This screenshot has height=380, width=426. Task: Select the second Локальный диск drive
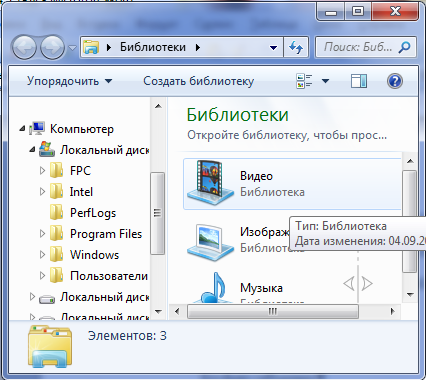point(104,297)
